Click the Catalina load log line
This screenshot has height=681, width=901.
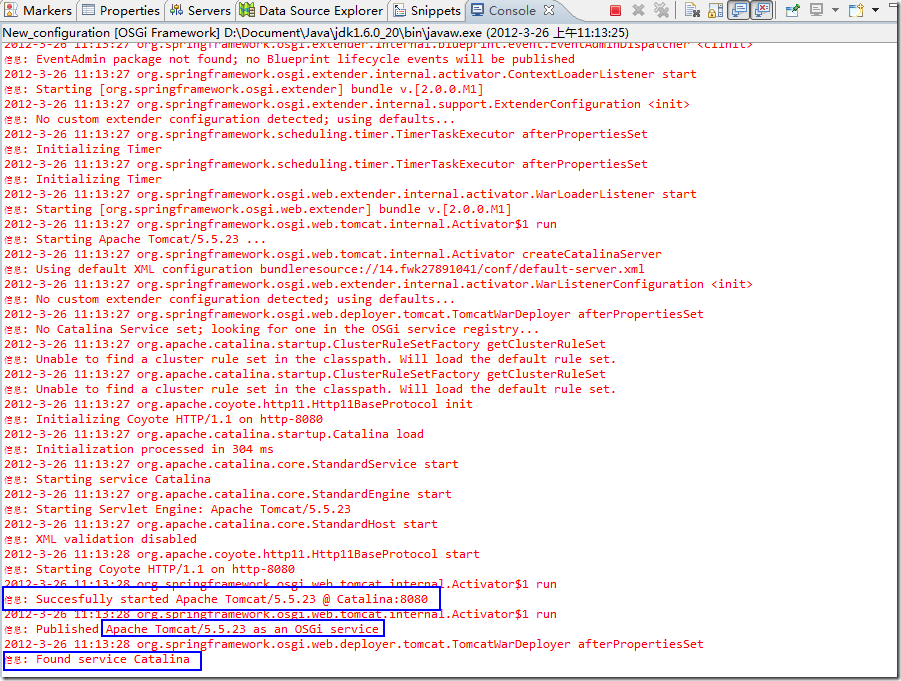tap(214, 434)
